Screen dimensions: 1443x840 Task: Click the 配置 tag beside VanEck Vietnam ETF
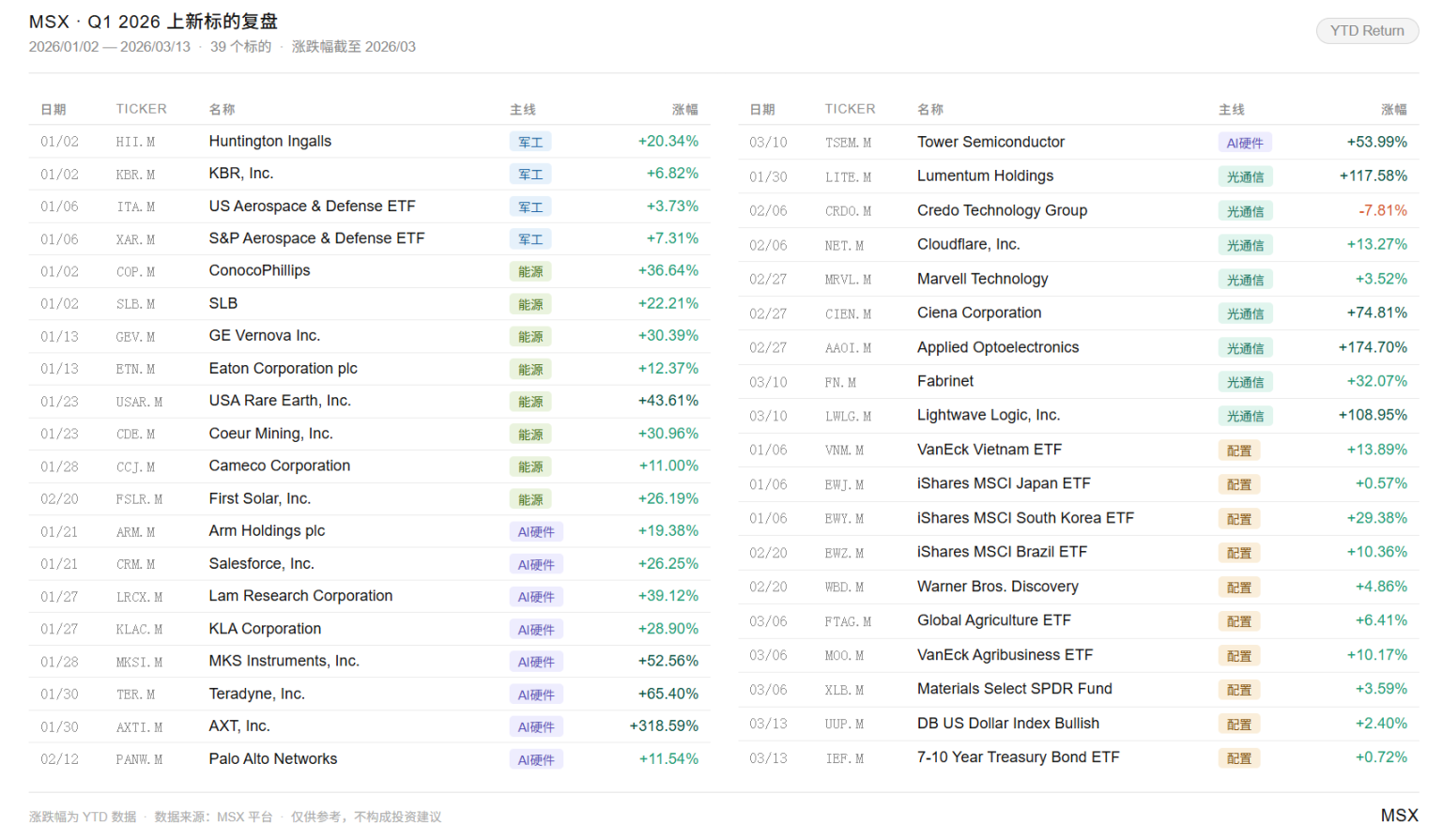click(1238, 451)
